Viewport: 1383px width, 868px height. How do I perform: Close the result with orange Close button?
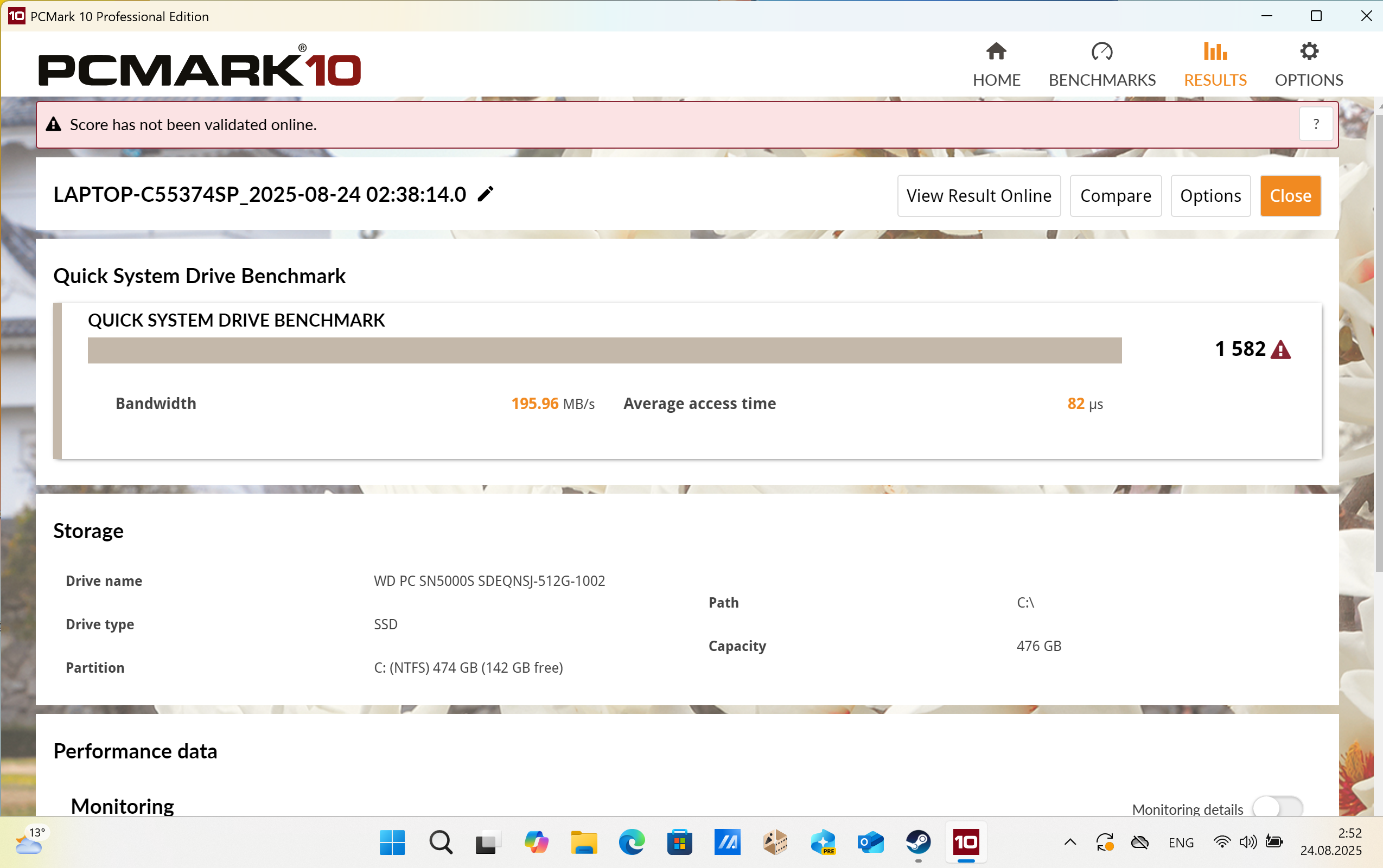[1290, 196]
